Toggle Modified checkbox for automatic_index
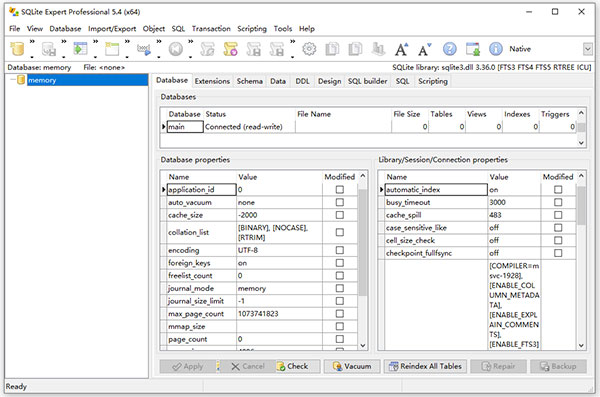600x397 pixels. [x=558, y=190]
